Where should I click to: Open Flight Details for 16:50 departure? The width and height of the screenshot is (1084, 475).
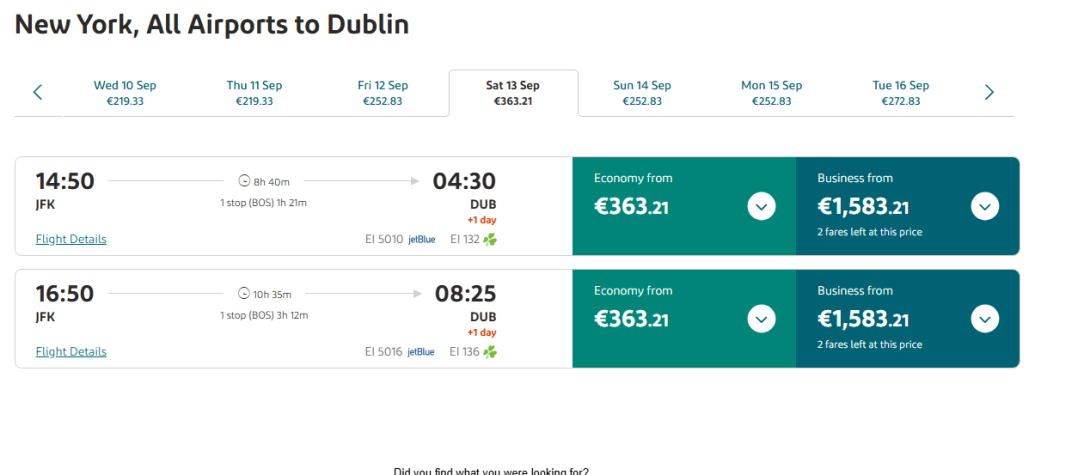(71, 352)
